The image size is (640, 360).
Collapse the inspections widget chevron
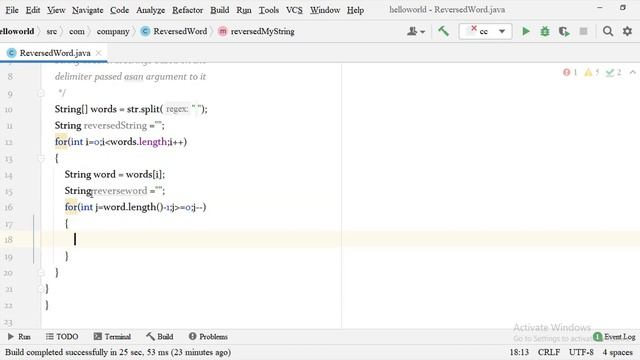click(x=633, y=73)
